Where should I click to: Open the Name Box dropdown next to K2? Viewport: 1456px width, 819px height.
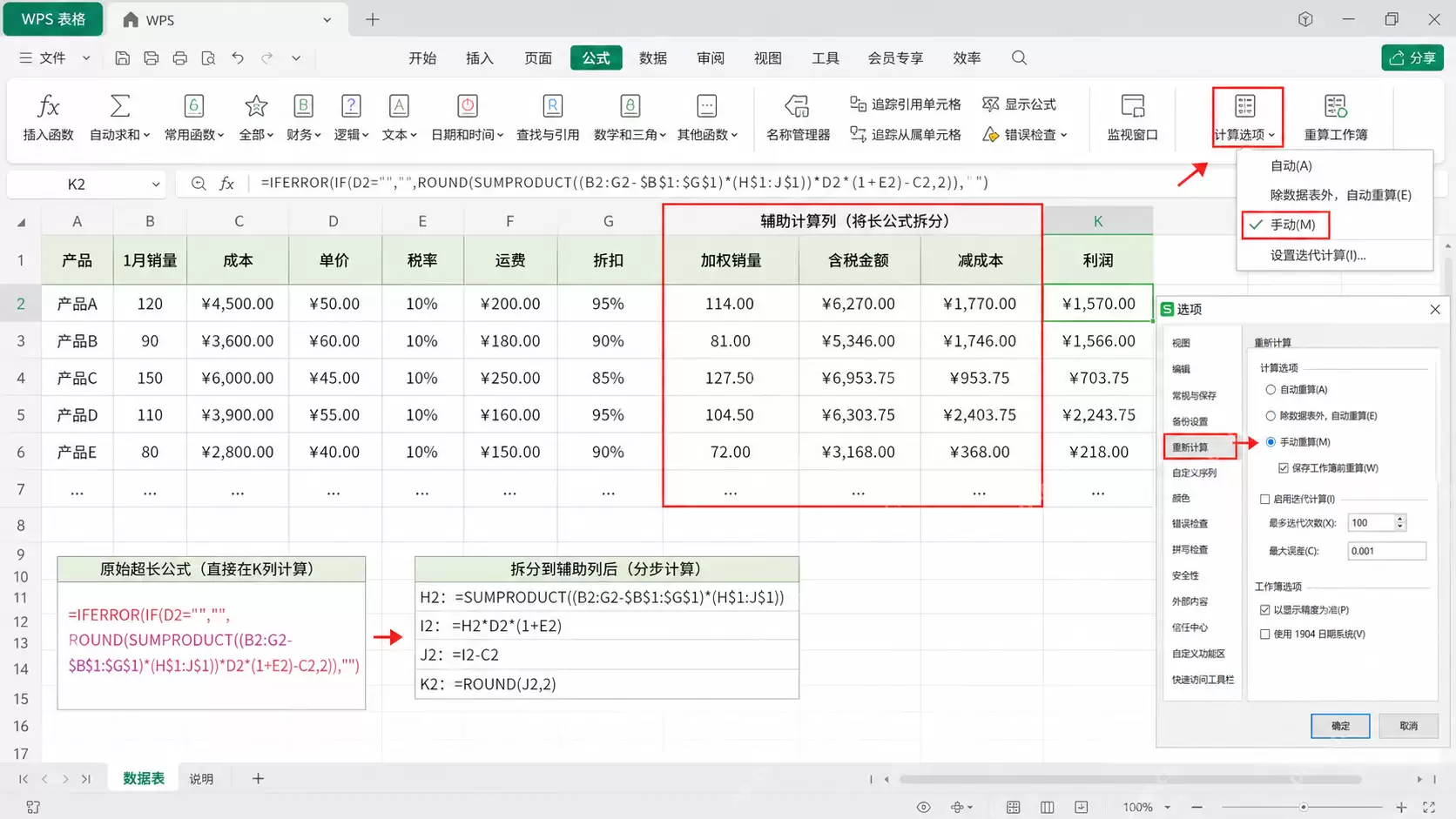pyautogui.click(x=155, y=185)
